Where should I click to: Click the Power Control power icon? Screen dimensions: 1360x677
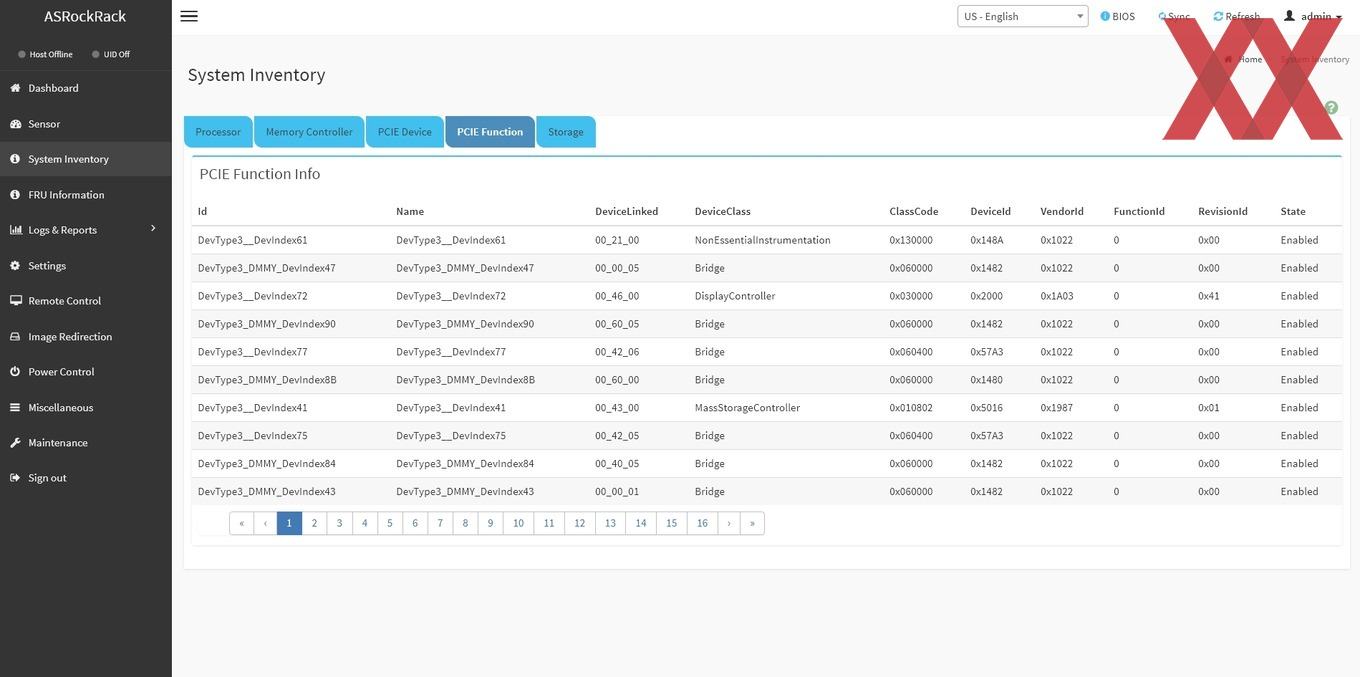click(x=16, y=372)
